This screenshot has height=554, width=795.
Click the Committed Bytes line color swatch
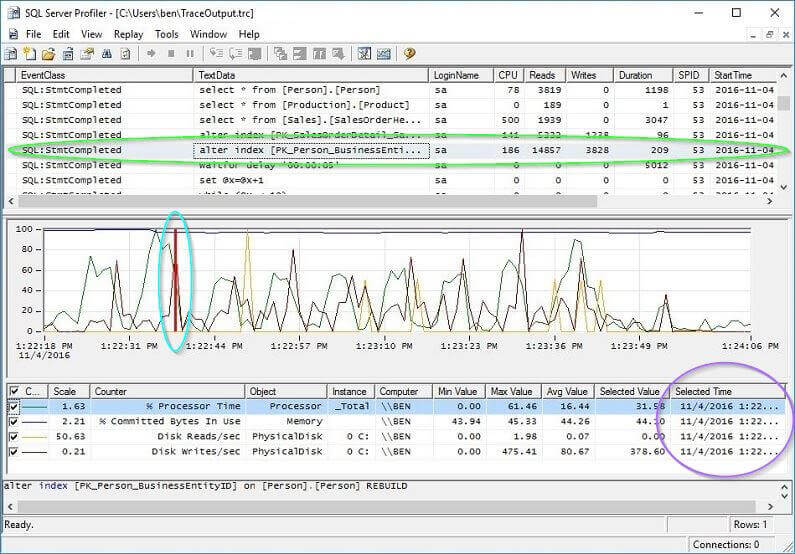coord(34,422)
